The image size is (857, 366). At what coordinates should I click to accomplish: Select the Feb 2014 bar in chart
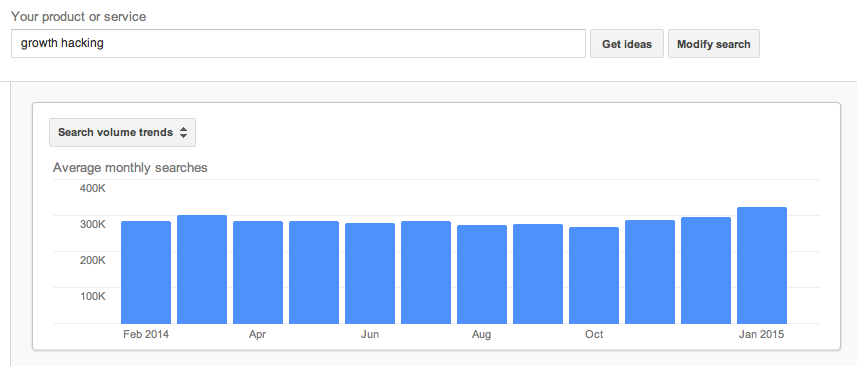(x=146, y=272)
